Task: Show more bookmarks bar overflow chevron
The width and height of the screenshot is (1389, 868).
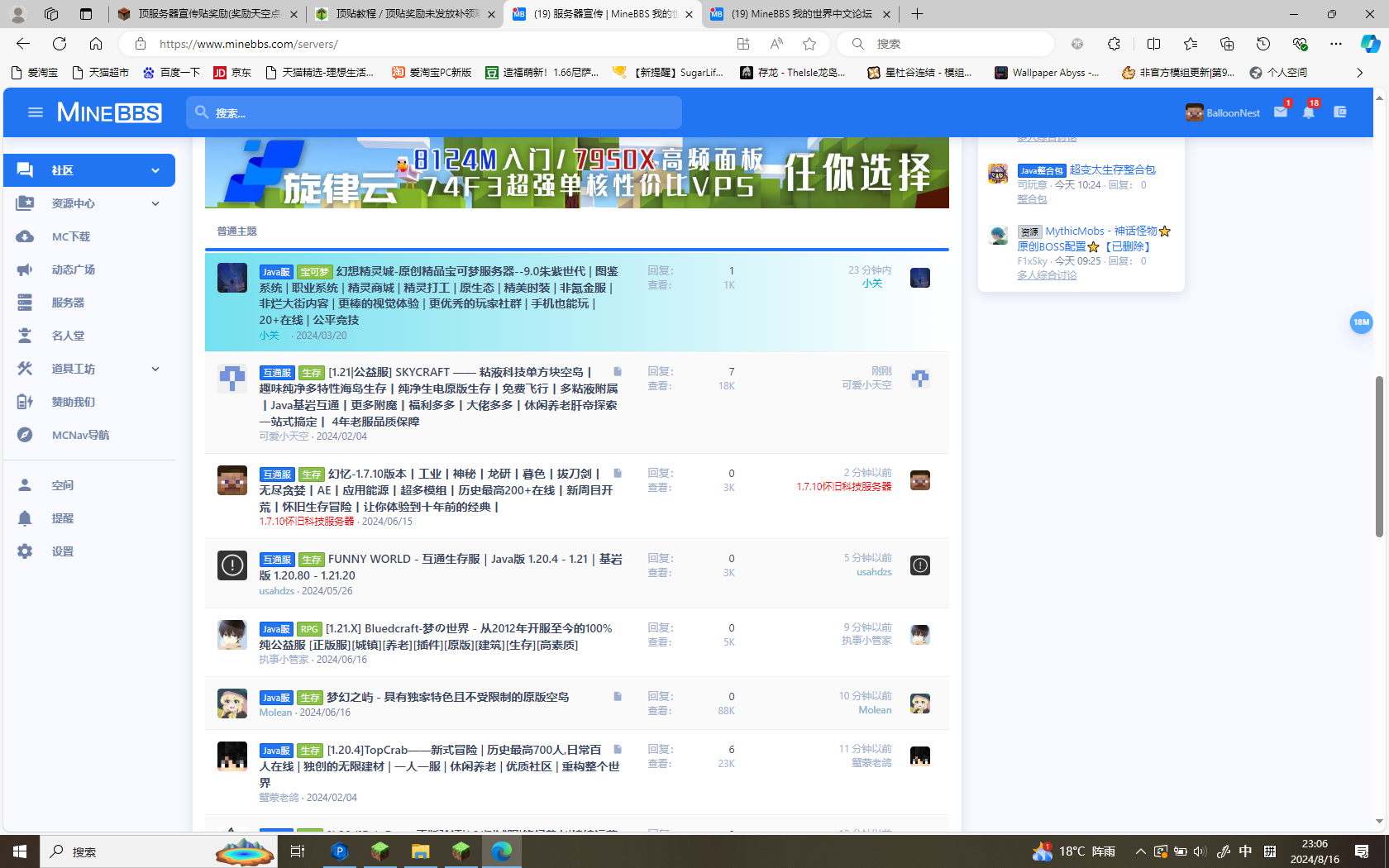Action: pyautogui.click(x=1359, y=73)
